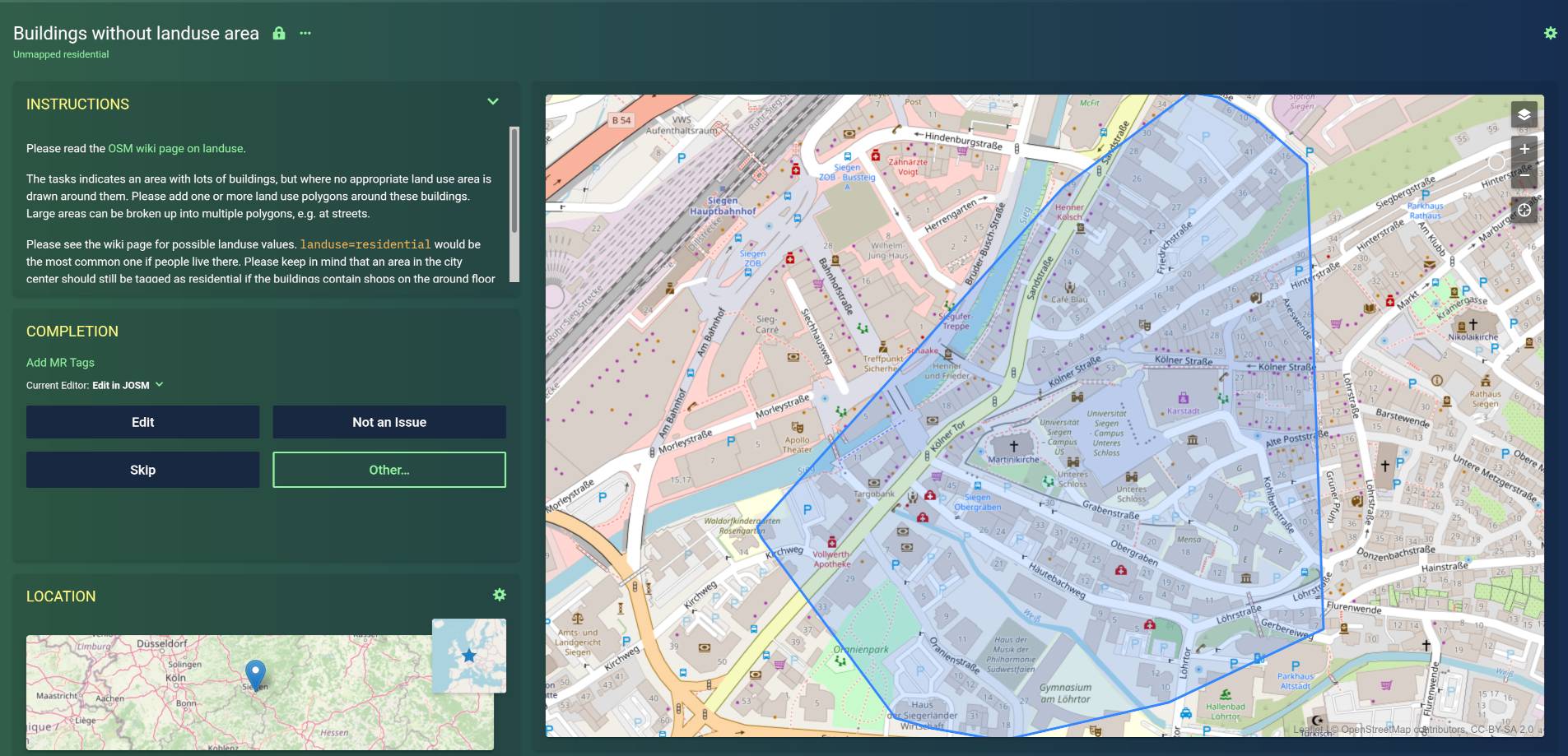Click the Parkhaus Altstadt parking icon
The height and width of the screenshot is (756, 1568).
[1296, 666]
